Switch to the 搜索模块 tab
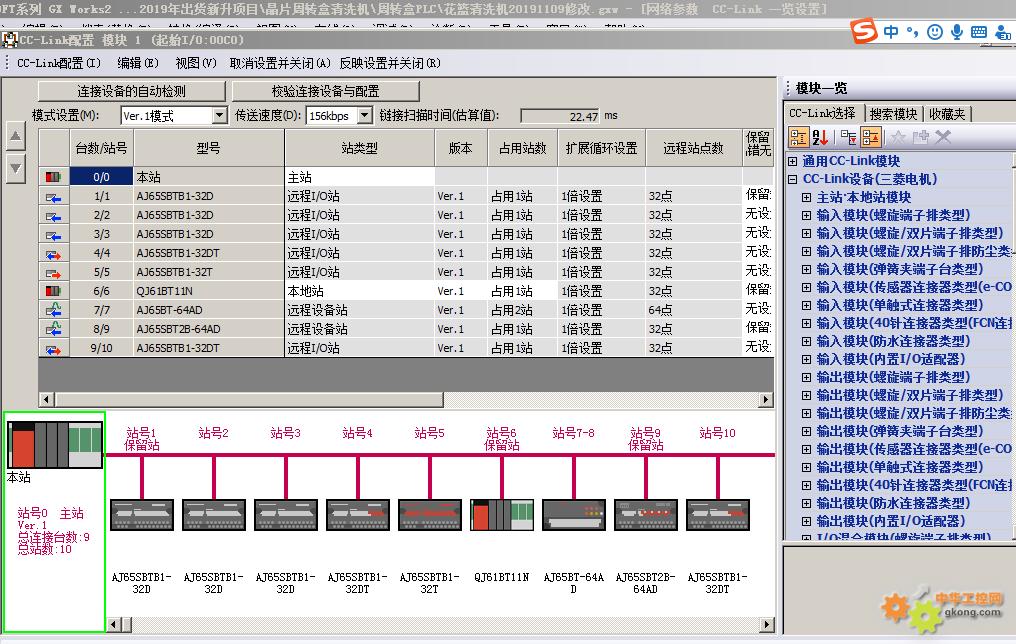Image resolution: width=1016 pixels, height=644 pixels. point(893,114)
